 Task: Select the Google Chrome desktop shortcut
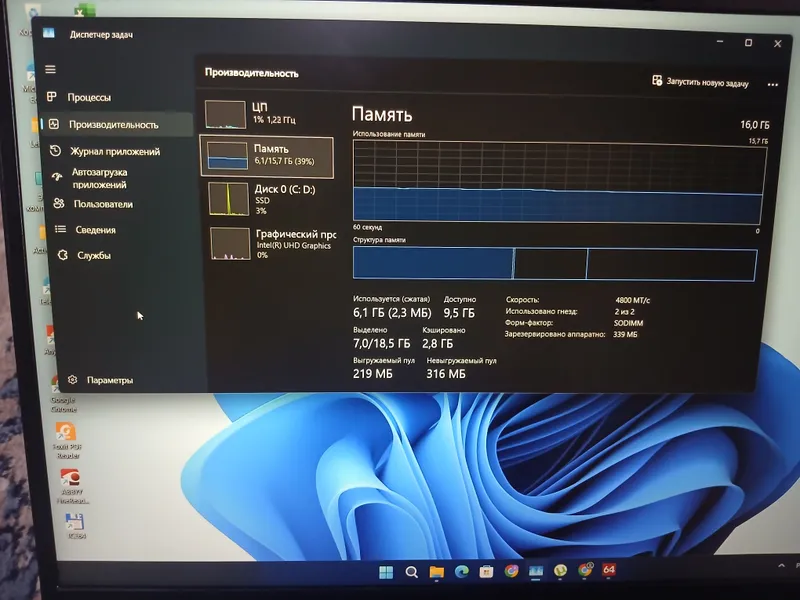pos(62,395)
